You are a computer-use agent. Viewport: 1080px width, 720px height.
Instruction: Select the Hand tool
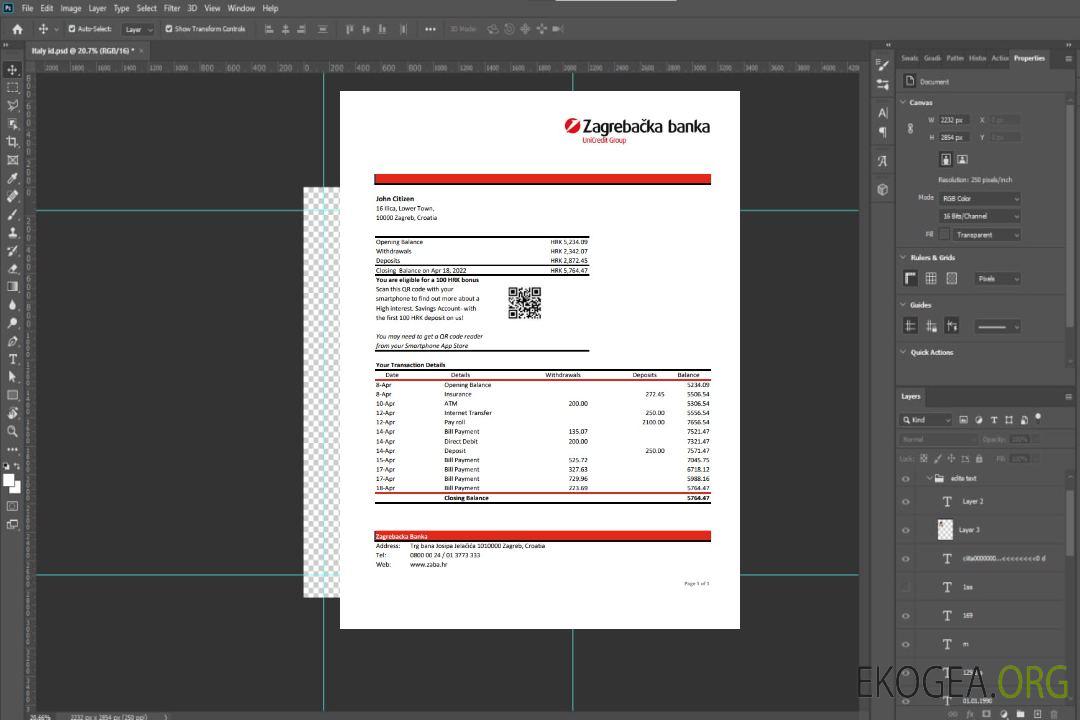pos(12,413)
